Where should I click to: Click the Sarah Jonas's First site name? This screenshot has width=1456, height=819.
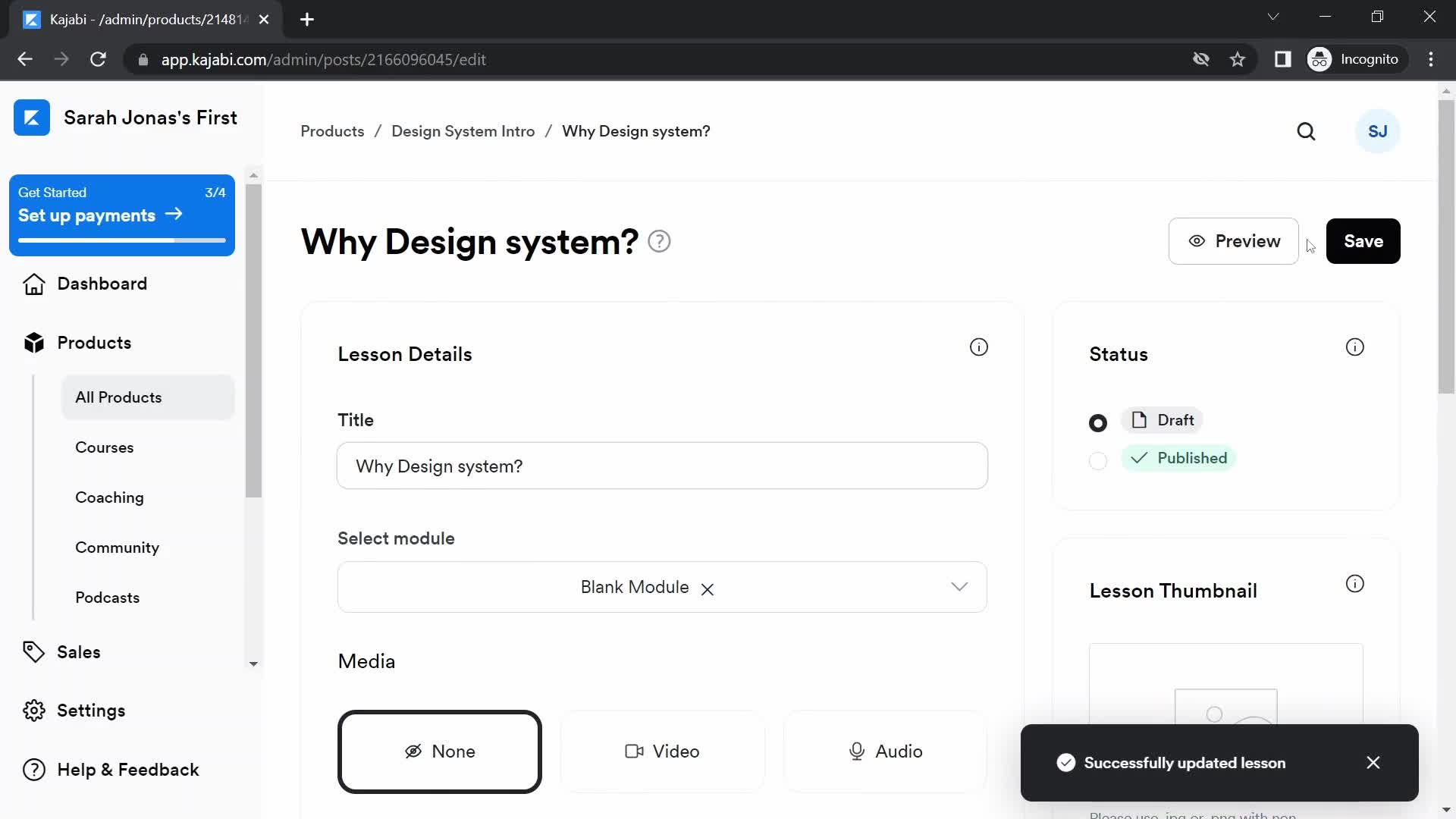(x=150, y=118)
